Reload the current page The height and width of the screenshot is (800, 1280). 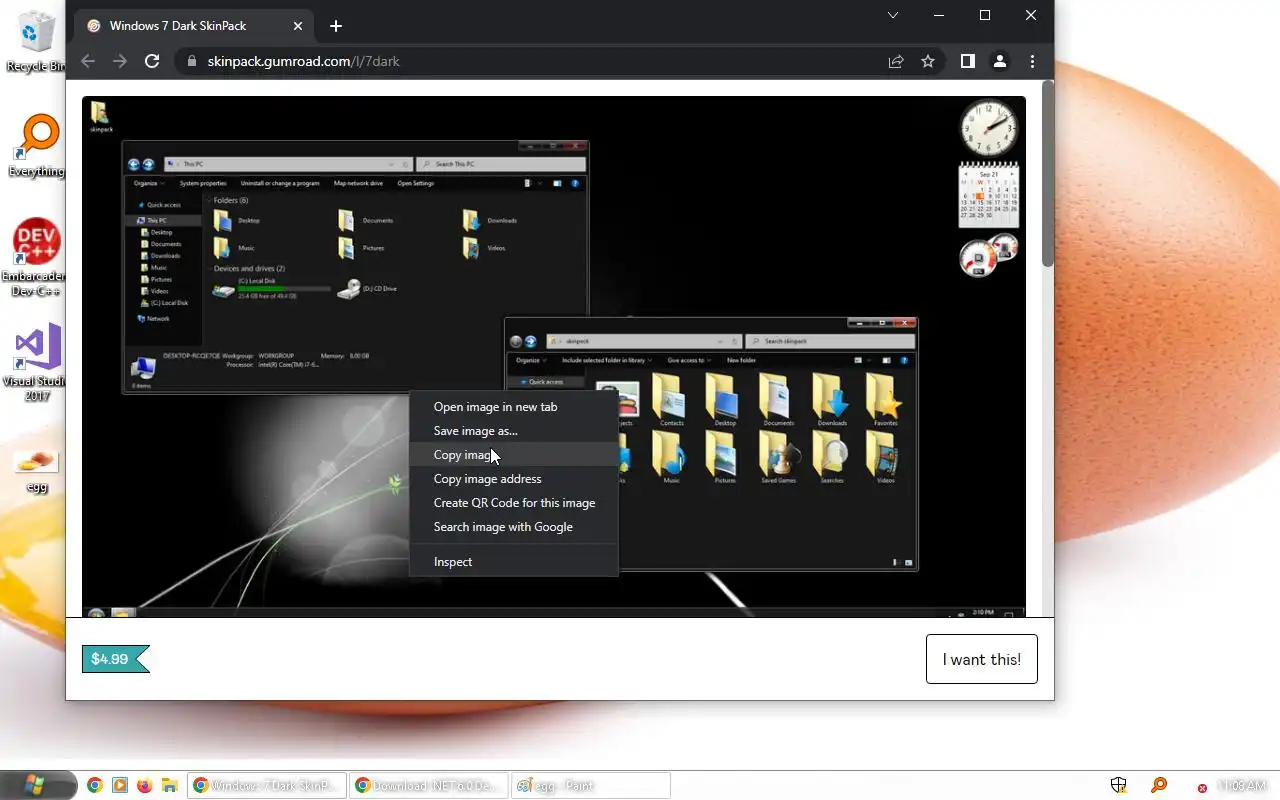(152, 61)
